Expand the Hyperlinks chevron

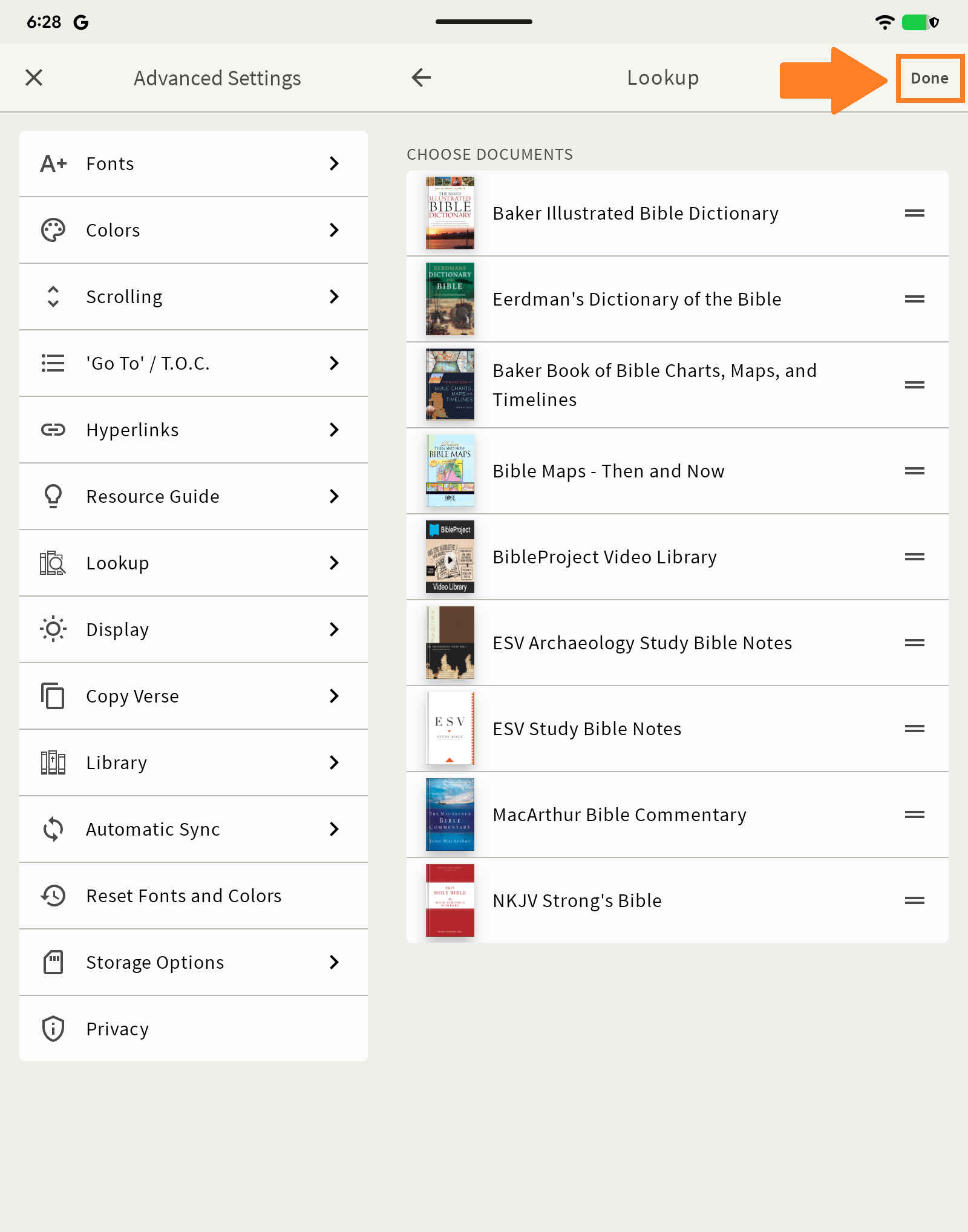pyautogui.click(x=334, y=430)
